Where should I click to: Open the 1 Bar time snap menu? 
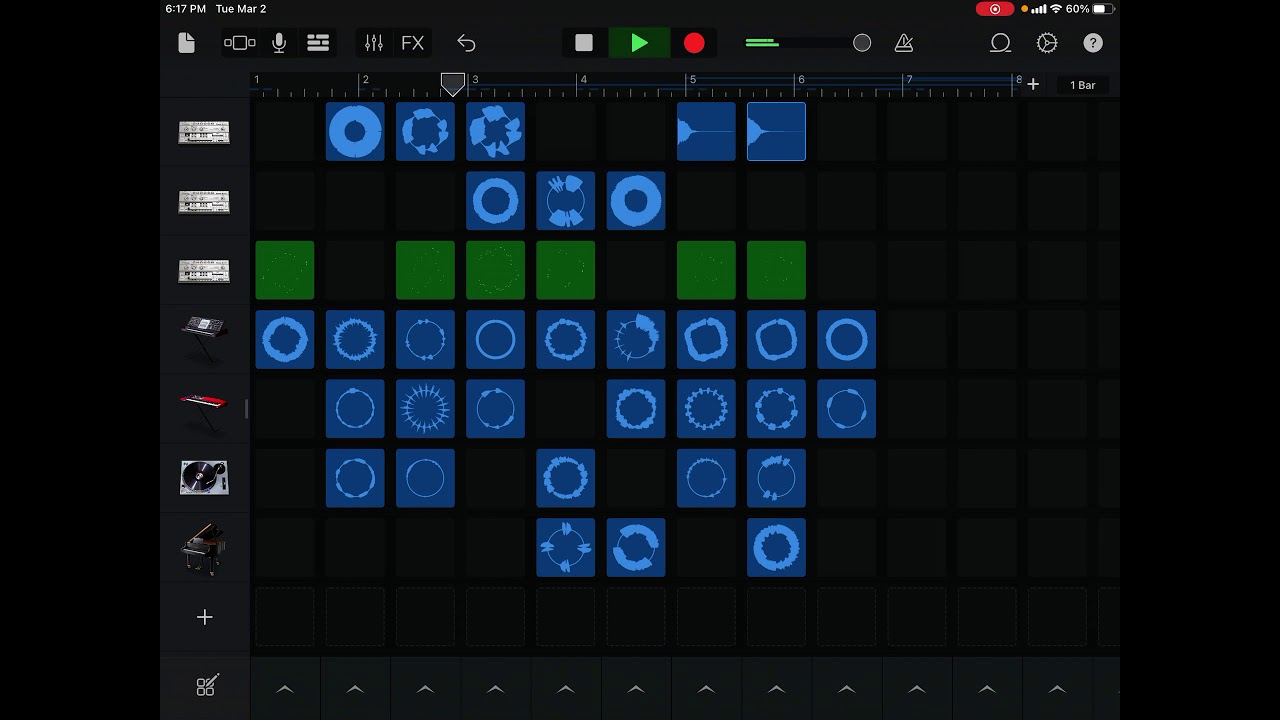(x=1083, y=85)
